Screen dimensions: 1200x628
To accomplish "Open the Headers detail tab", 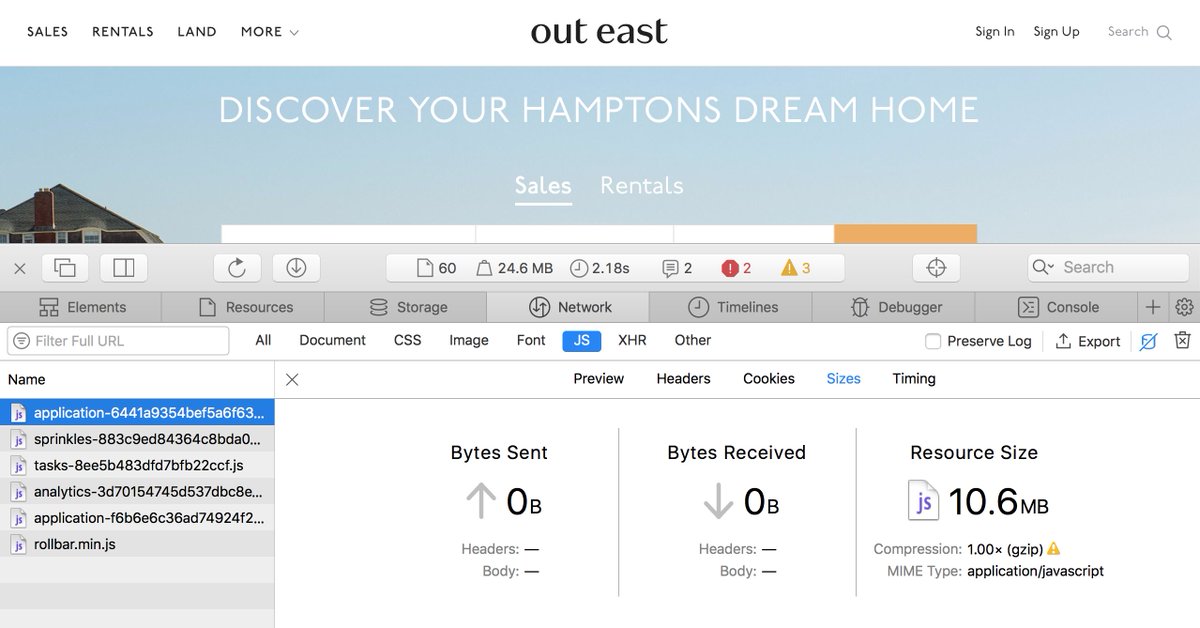I will 683,379.
